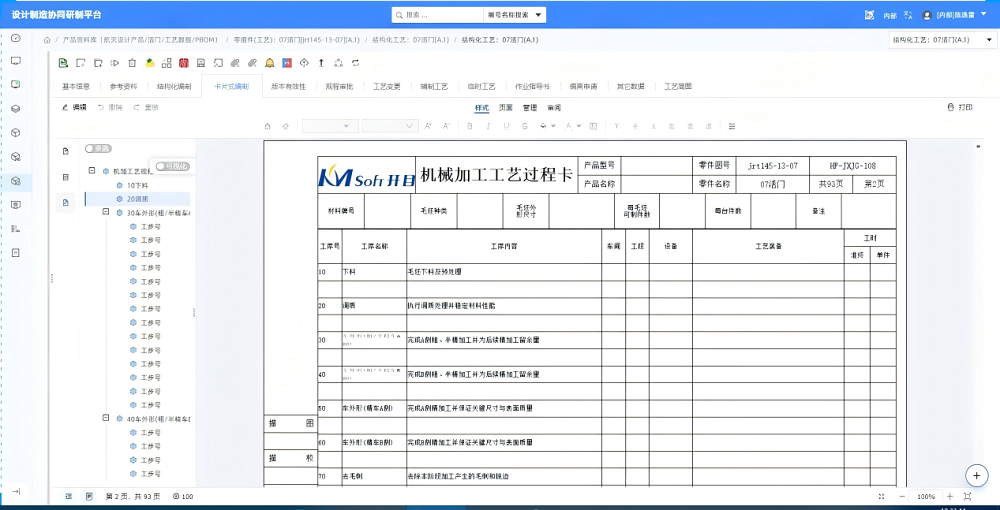Switch to the 参考资料 tab
The width and height of the screenshot is (1000, 510).
click(123, 86)
